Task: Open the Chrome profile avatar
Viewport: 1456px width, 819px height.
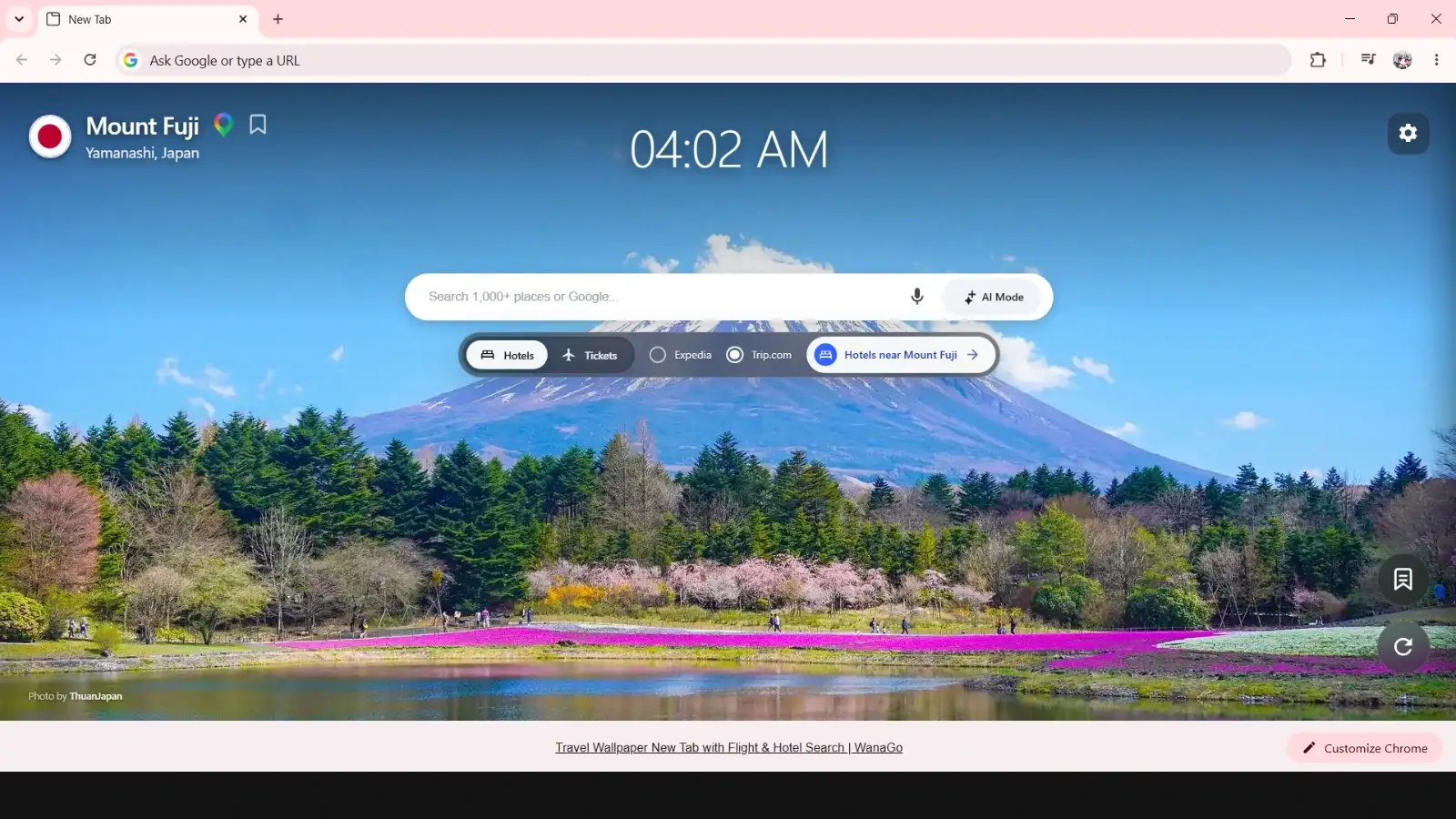Action: pyautogui.click(x=1402, y=60)
